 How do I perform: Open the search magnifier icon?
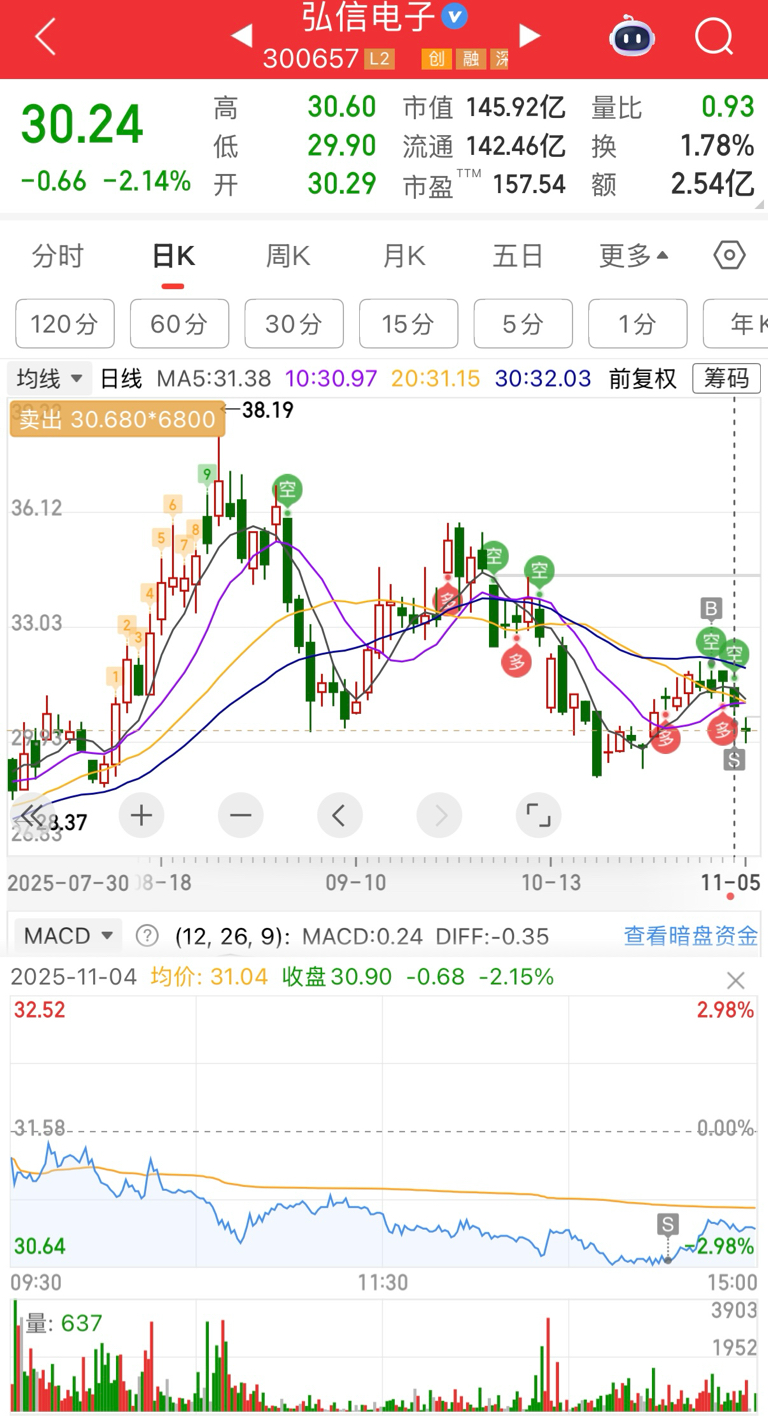coord(714,38)
